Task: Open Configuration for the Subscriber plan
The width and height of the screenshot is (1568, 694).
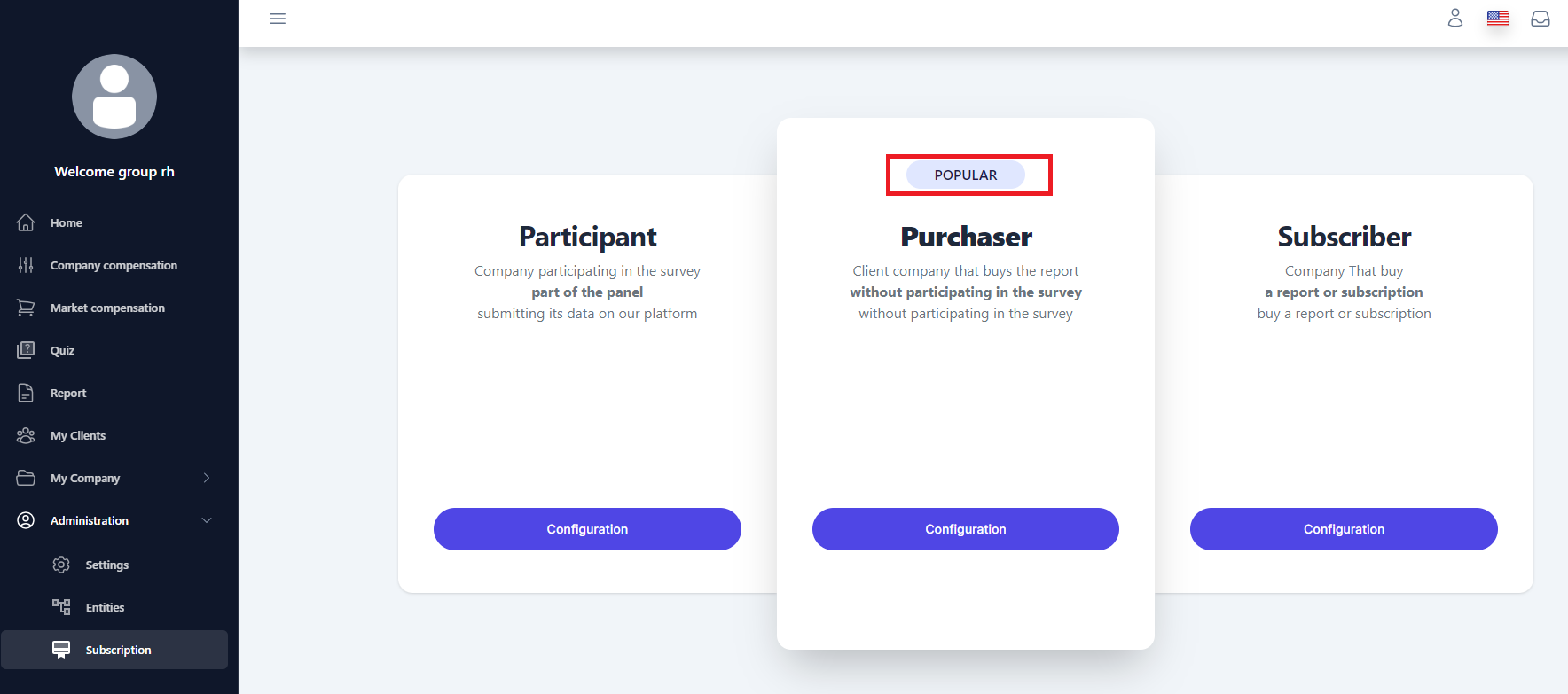Action: click(1344, 529)
